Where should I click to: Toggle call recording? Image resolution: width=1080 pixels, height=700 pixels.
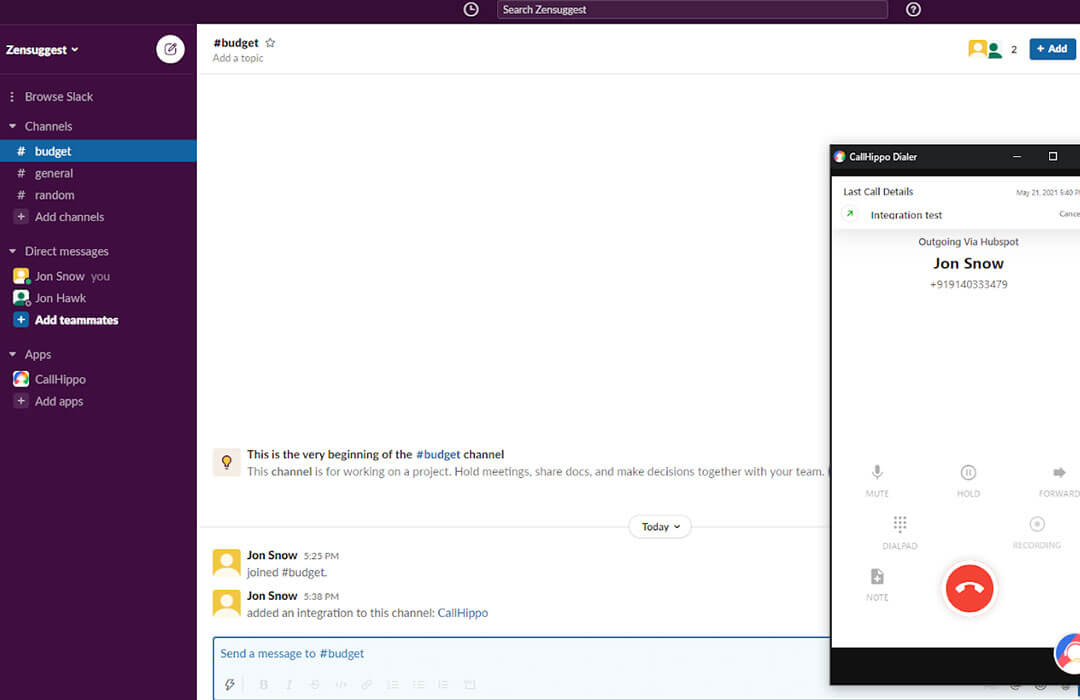point(1037,532)
